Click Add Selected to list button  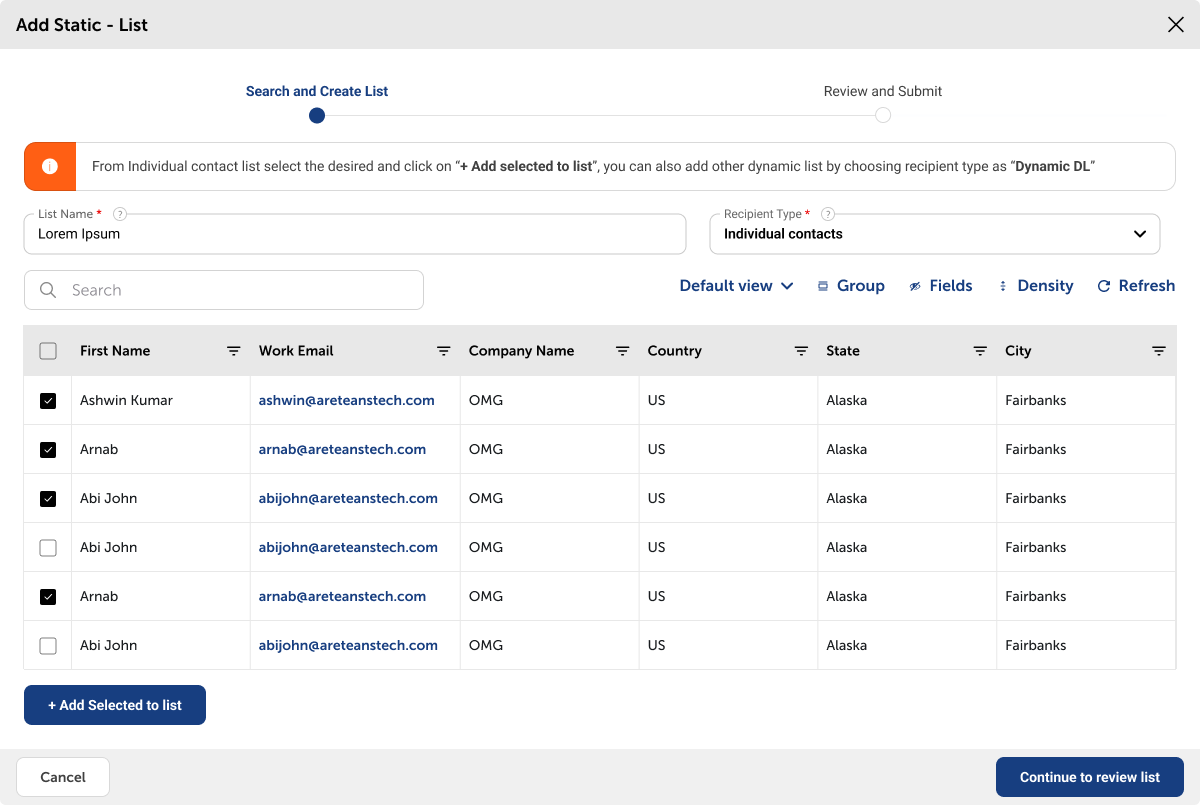pos(115,705)
